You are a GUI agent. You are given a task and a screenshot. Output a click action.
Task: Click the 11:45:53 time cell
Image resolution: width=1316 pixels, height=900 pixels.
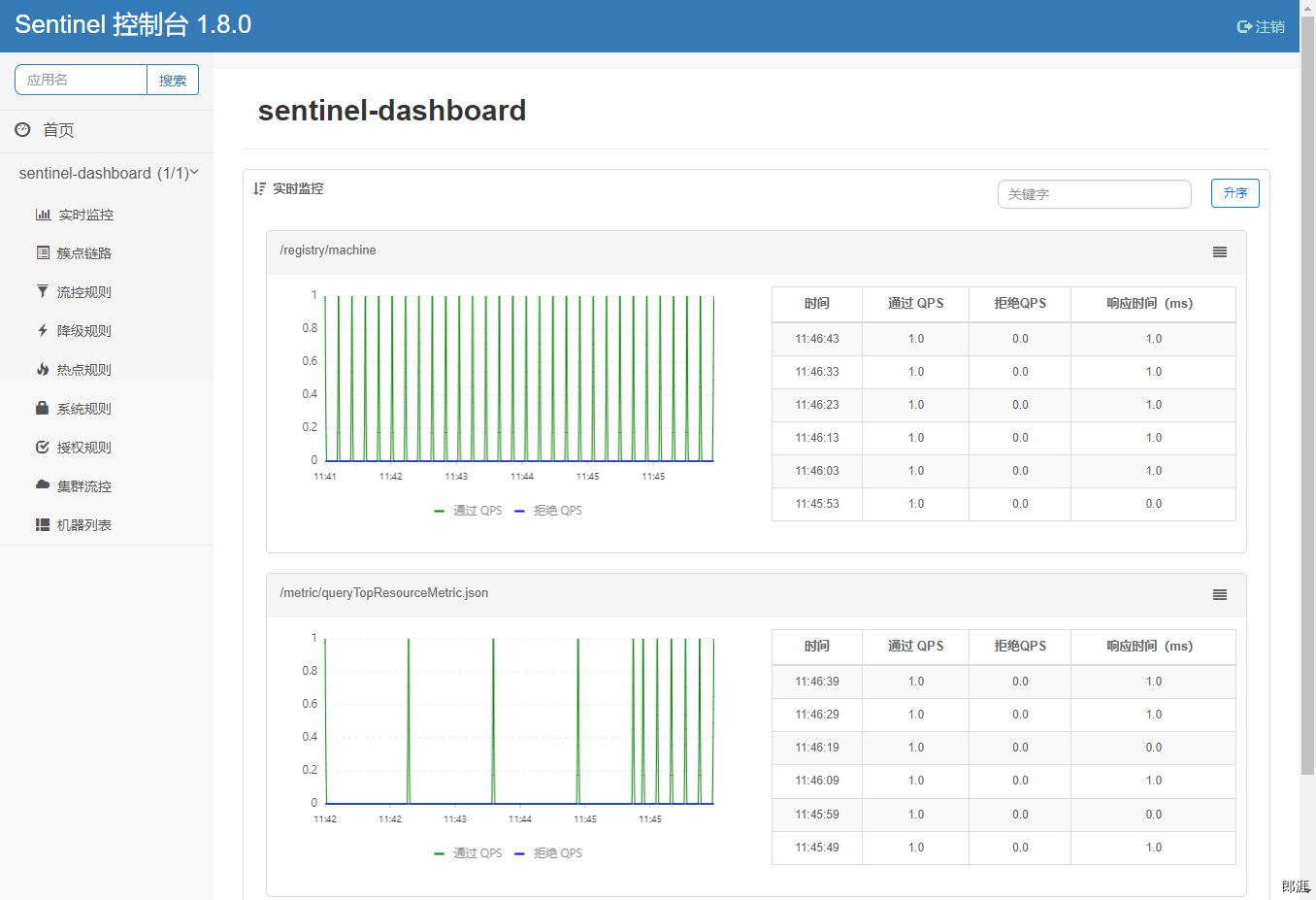pos(817,504)
